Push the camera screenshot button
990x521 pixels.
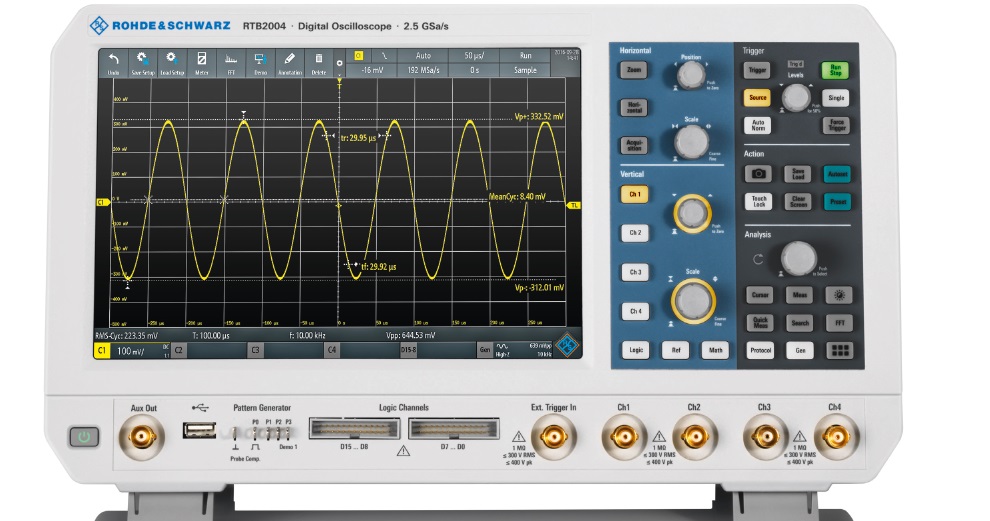758,174
